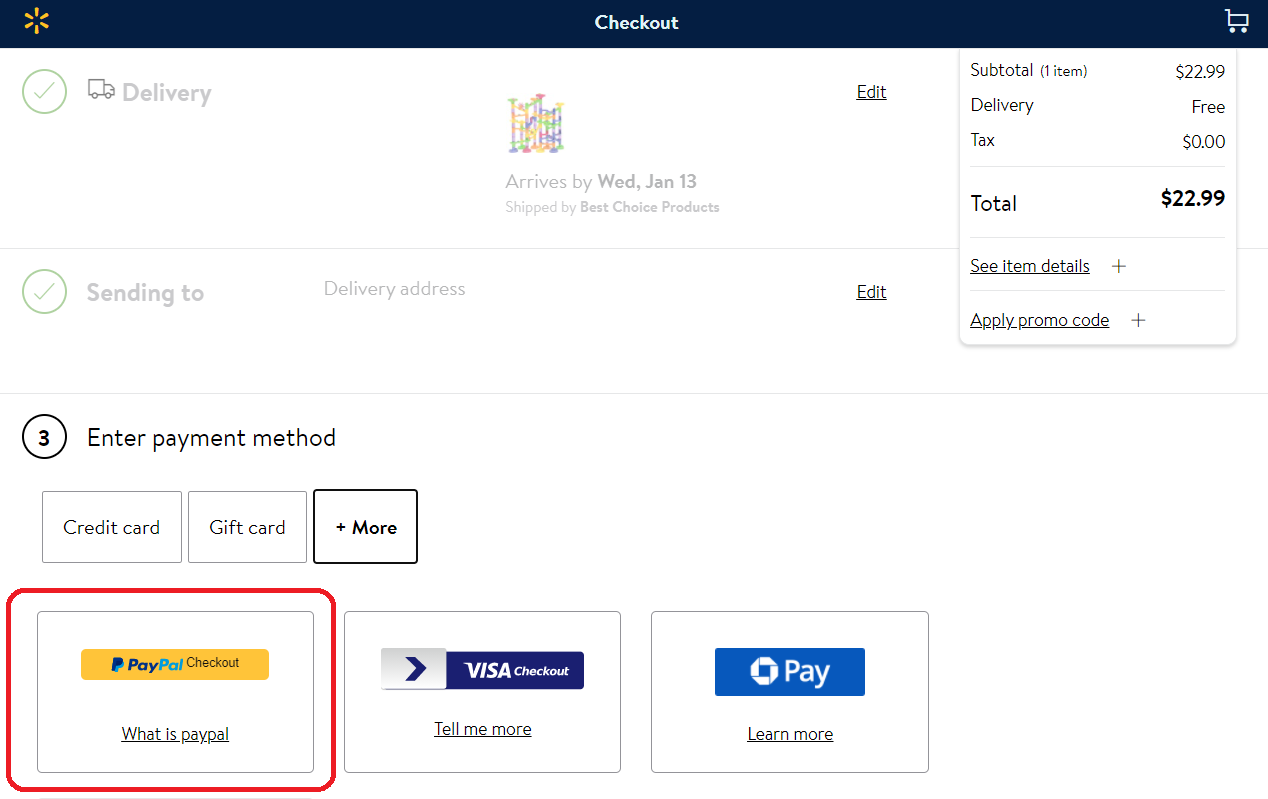Pay with the PayPal Checkout button

point(175,664)
